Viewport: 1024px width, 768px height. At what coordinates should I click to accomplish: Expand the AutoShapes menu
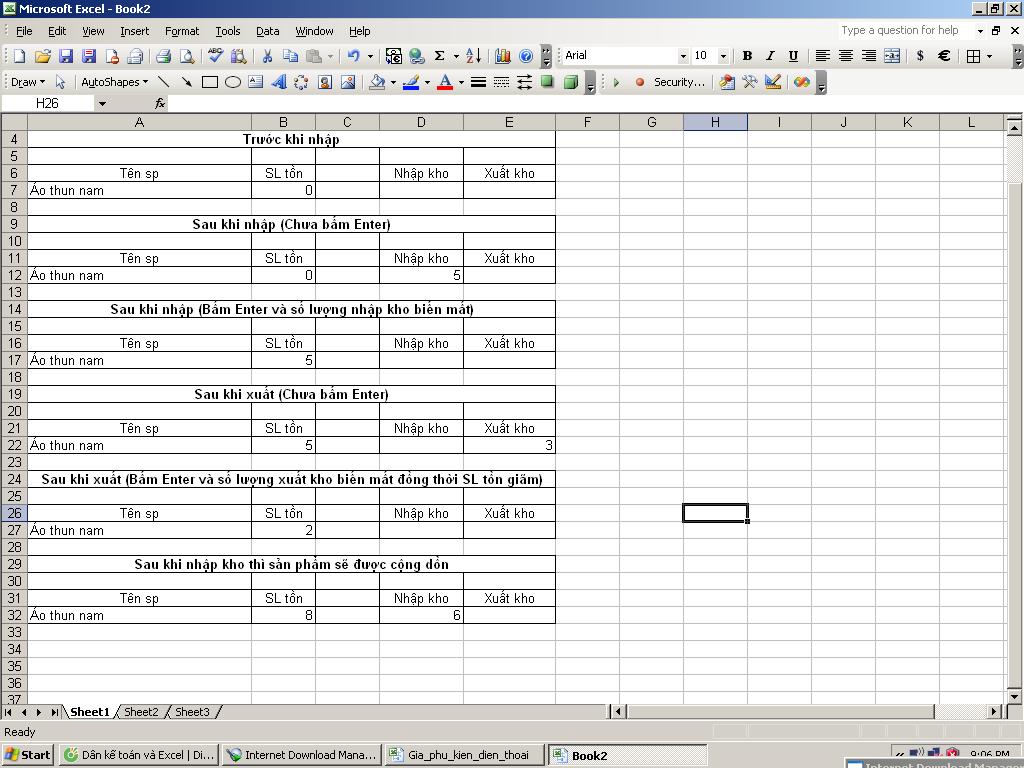(x=114, y=82)
